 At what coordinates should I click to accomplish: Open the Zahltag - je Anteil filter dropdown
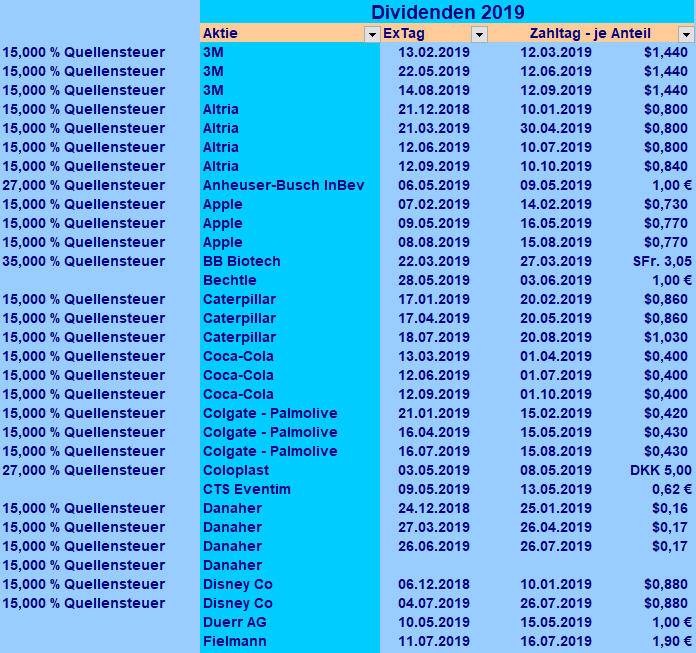pos(686,34)
